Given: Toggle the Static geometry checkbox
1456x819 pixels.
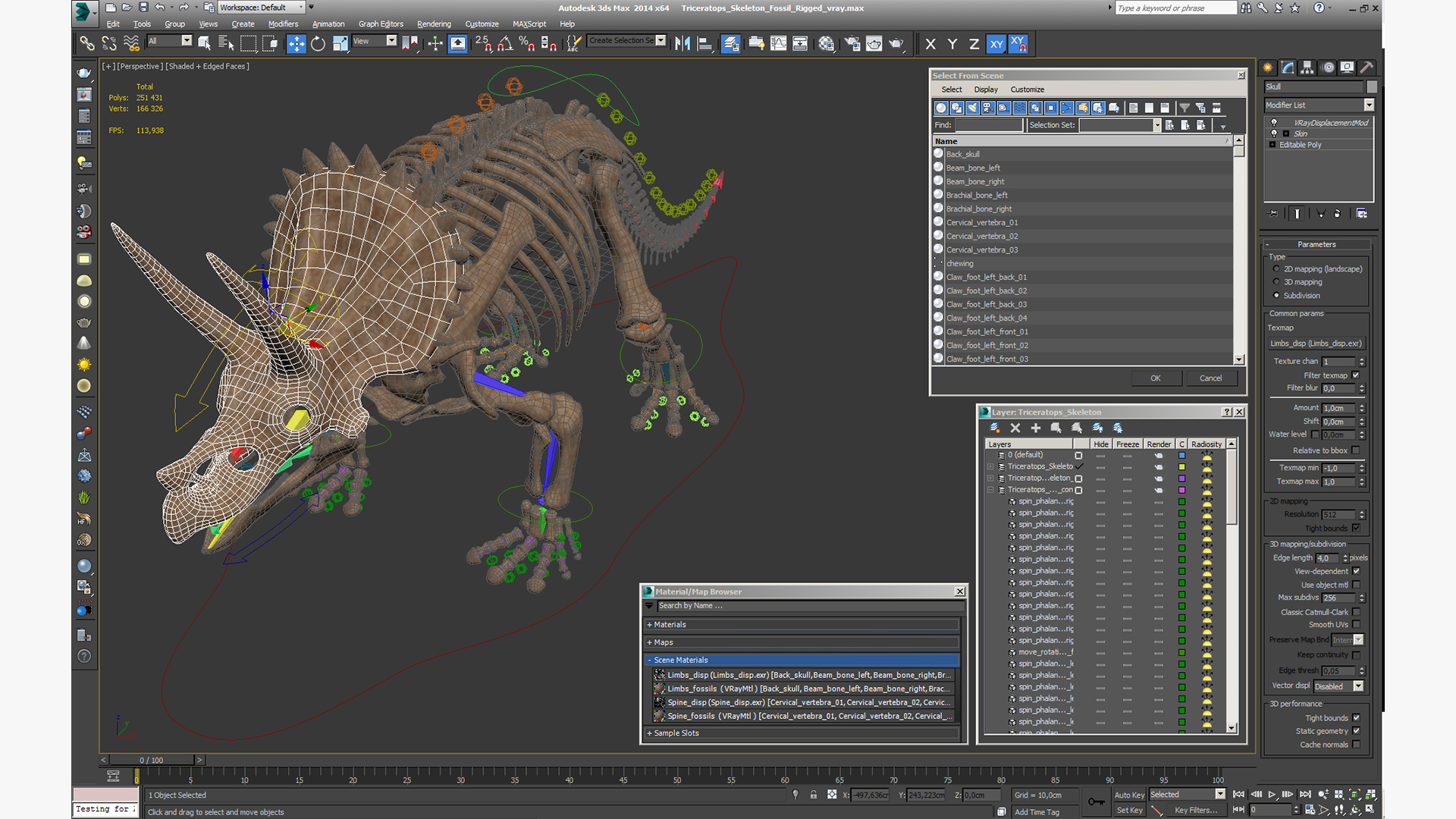Looking at the screenshot, I should (x=1356, y=731).
